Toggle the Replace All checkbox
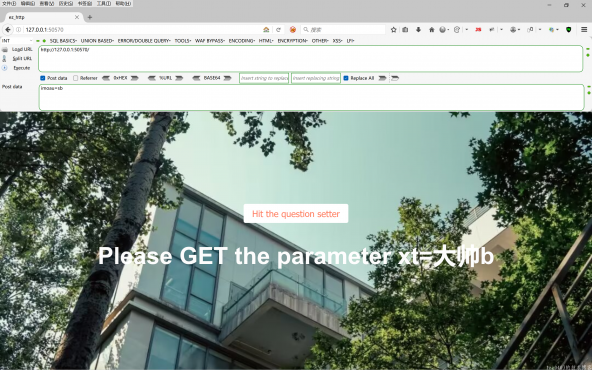The height and width of the screenshot is (370, 592). (346, 78)
